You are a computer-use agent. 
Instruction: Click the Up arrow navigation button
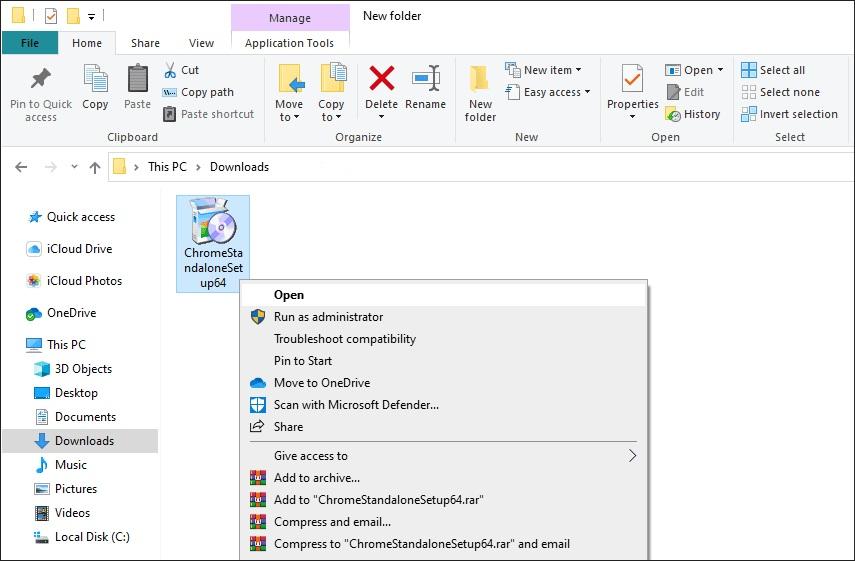(x=95, y=167)
